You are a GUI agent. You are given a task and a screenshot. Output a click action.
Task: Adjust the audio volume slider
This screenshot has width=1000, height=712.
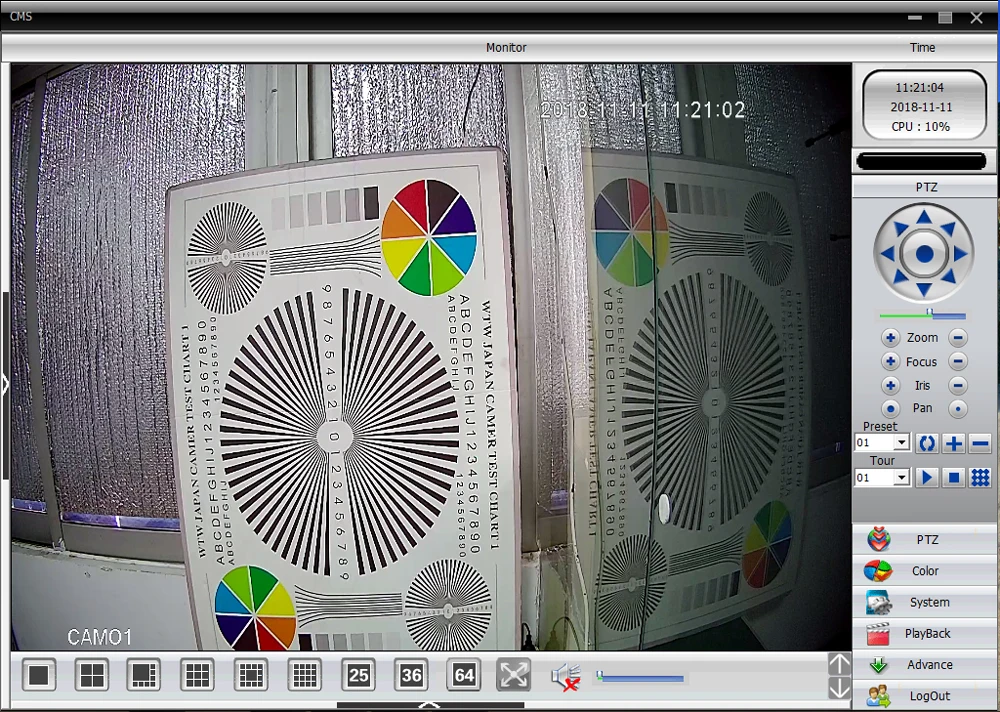[640, 678]
